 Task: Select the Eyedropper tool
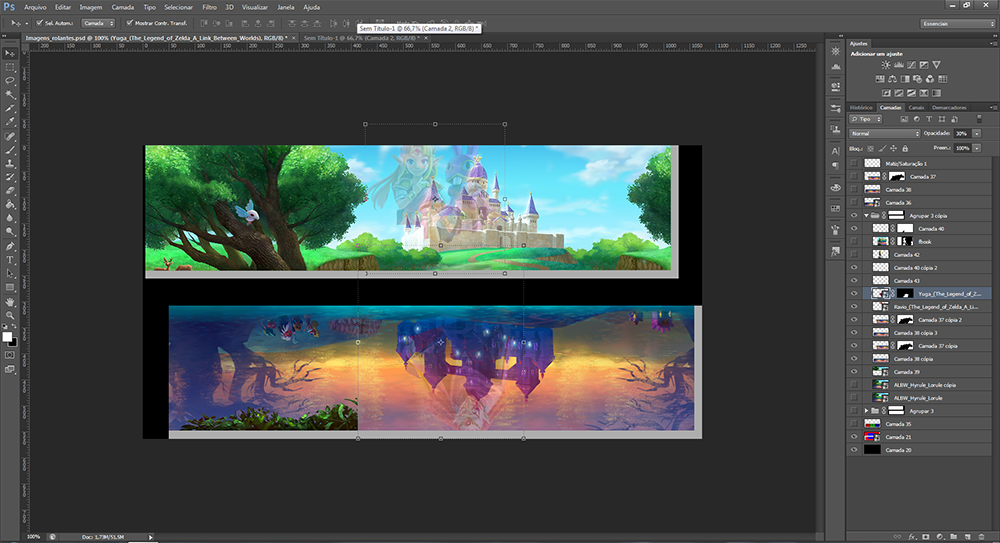[10, 122]
